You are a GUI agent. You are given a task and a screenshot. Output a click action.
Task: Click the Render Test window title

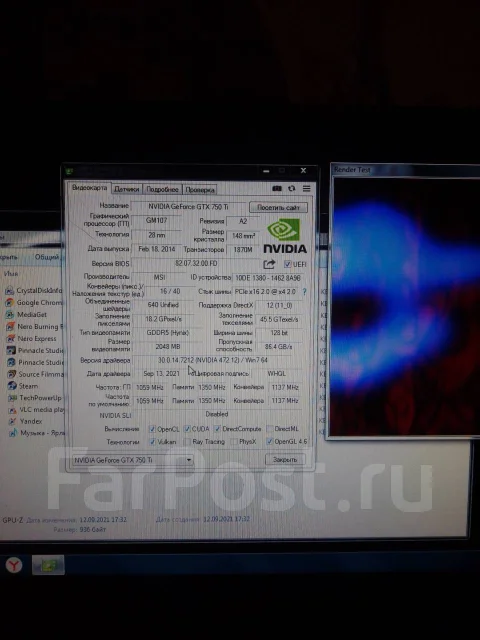tap(352, 169)
